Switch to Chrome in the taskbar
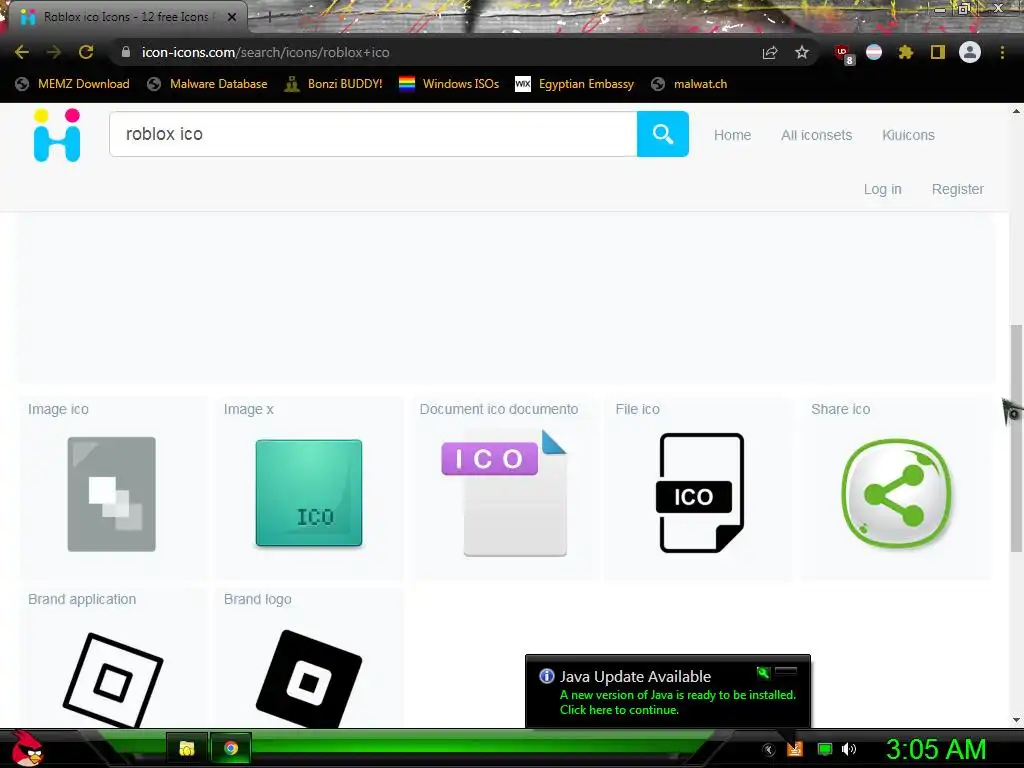Viewport: 1024px width, 768px height. tap(231, 748)
